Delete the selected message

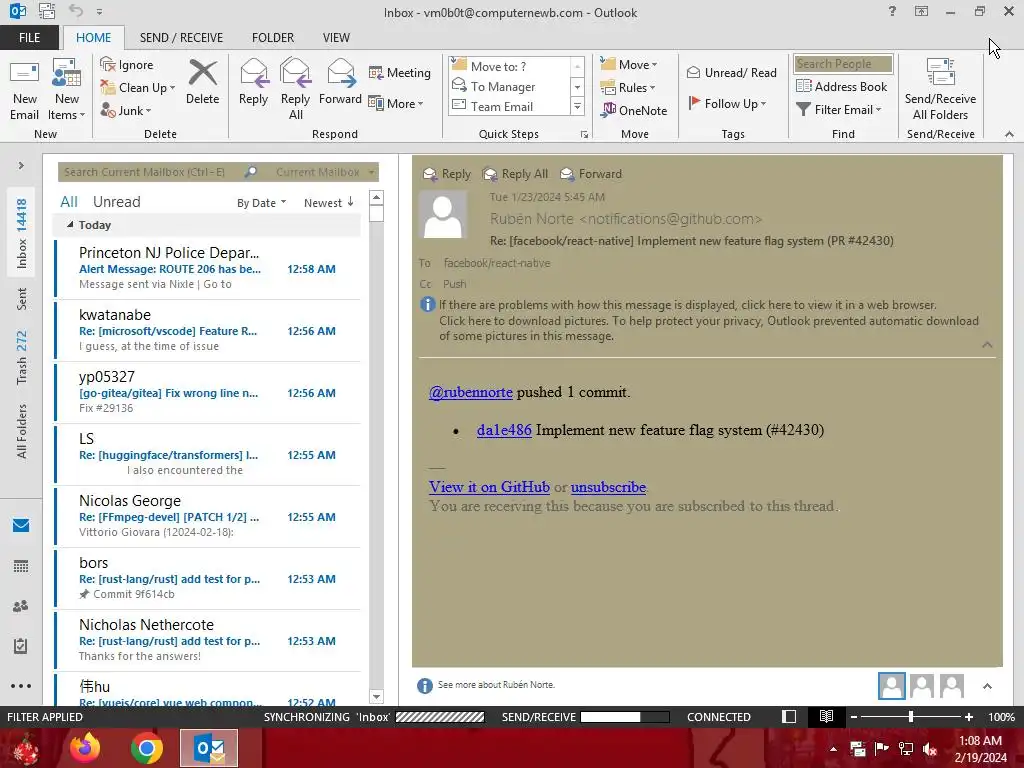point(202,82)
